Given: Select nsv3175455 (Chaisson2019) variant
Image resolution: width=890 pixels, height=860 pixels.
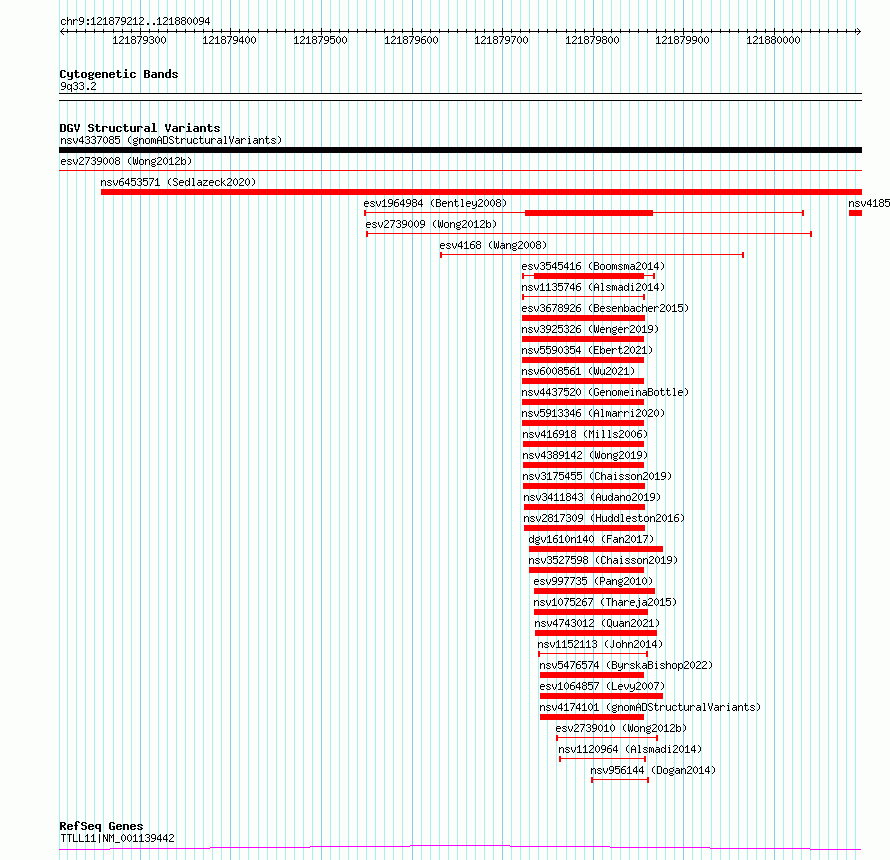Looking at the screenshot, I should [x=597, y=476].
